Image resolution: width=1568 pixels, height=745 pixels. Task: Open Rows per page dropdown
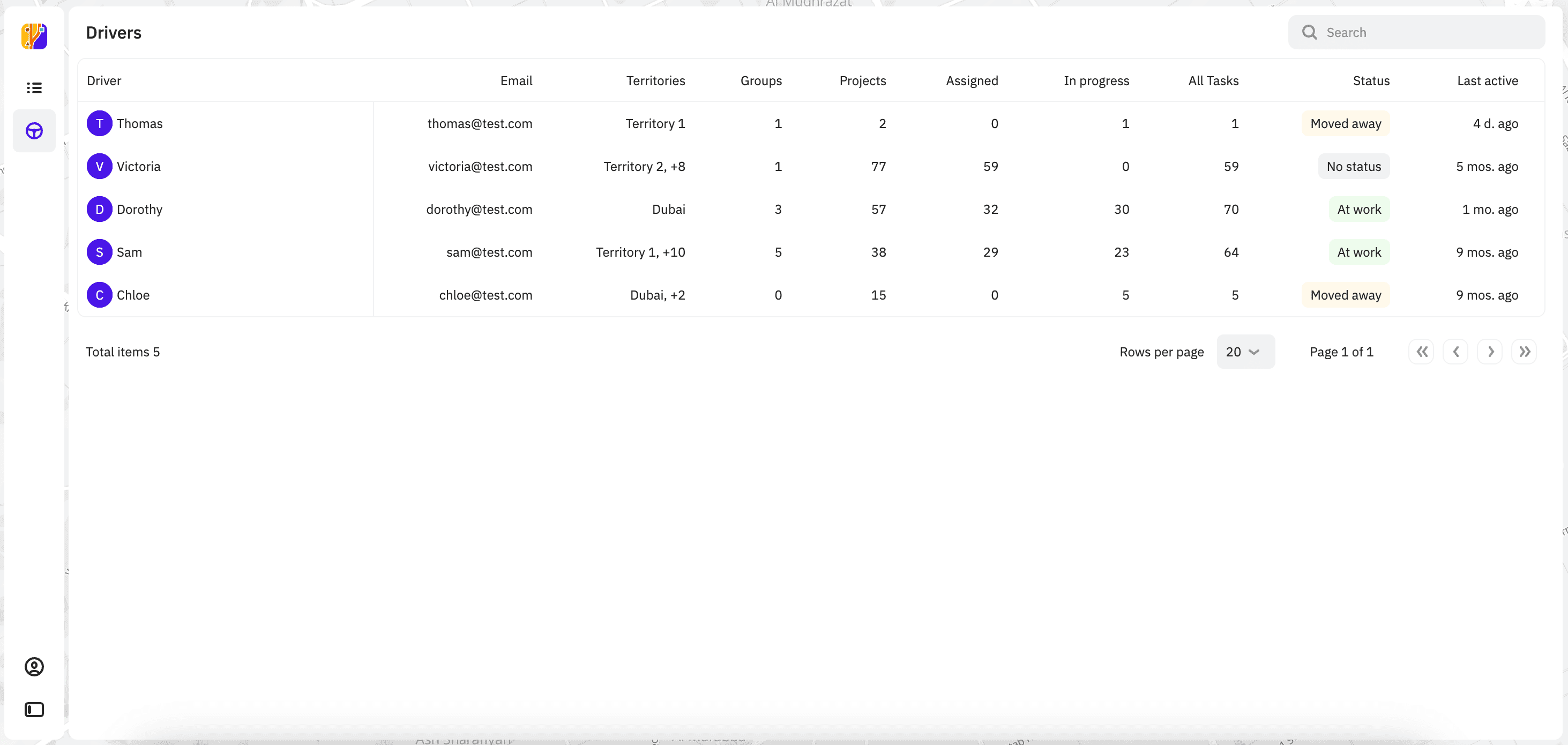click(x=1245, y=352)
